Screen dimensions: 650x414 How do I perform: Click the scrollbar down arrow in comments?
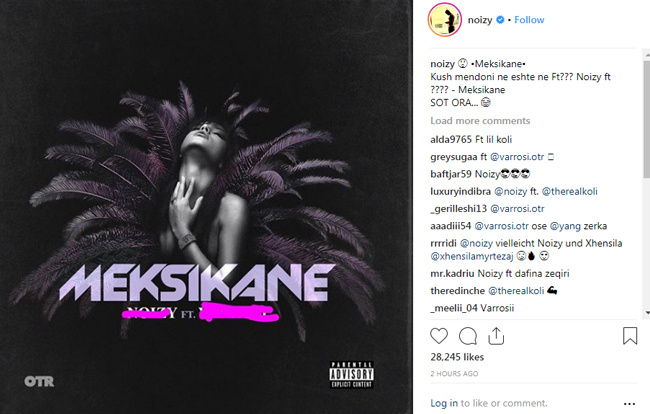tap(647, 313)
